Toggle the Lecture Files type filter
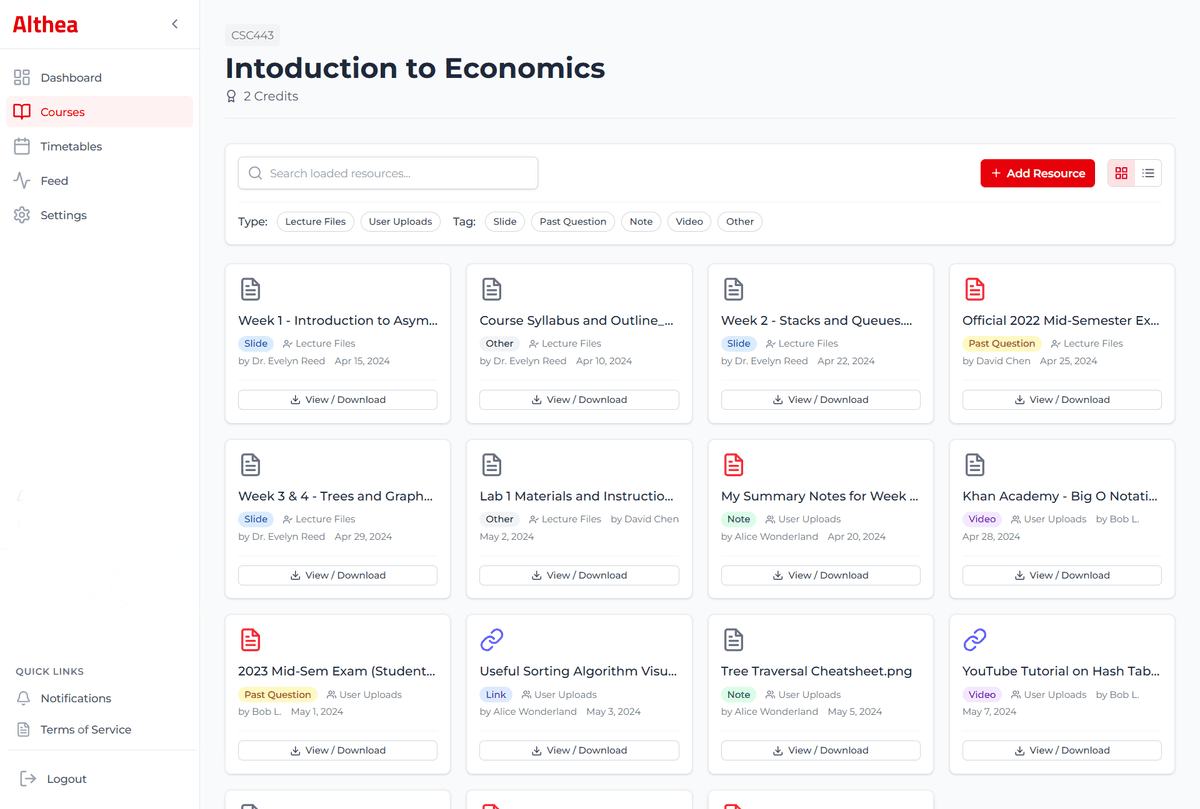The width and height of the screenshot is (1200, 809). pos(315,222)
